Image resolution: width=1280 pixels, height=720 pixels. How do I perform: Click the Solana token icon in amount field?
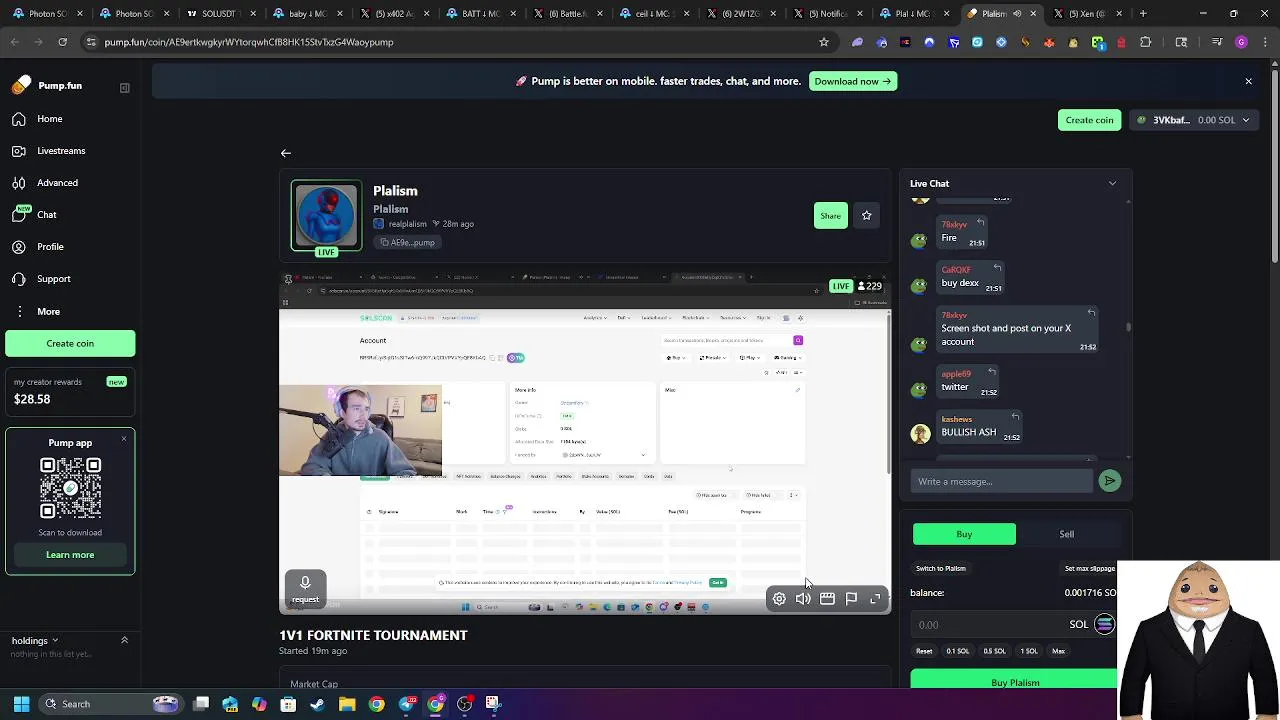pyautogui.click(x=1104, y=624)
